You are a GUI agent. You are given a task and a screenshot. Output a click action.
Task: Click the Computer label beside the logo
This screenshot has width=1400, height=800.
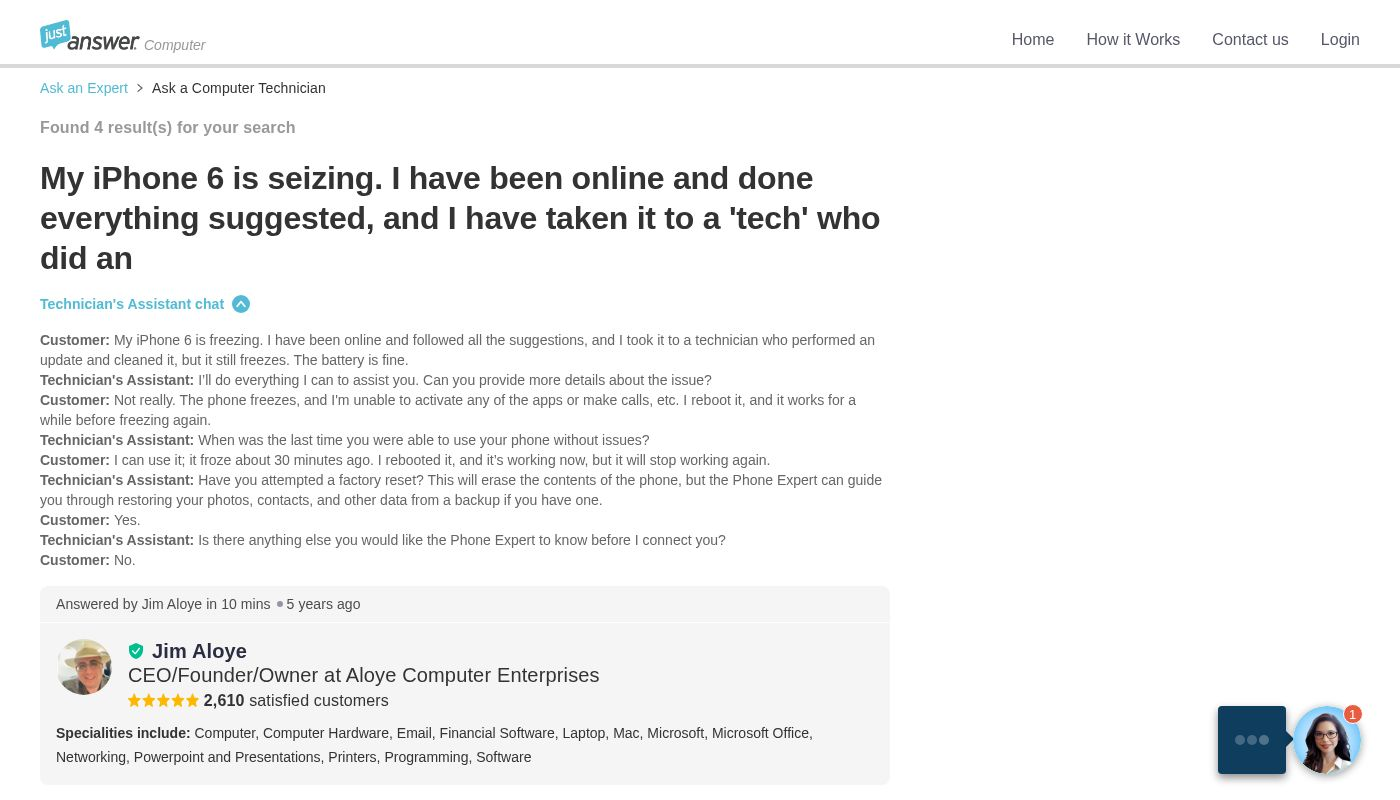pyautogui.click(x=175, y=45)
